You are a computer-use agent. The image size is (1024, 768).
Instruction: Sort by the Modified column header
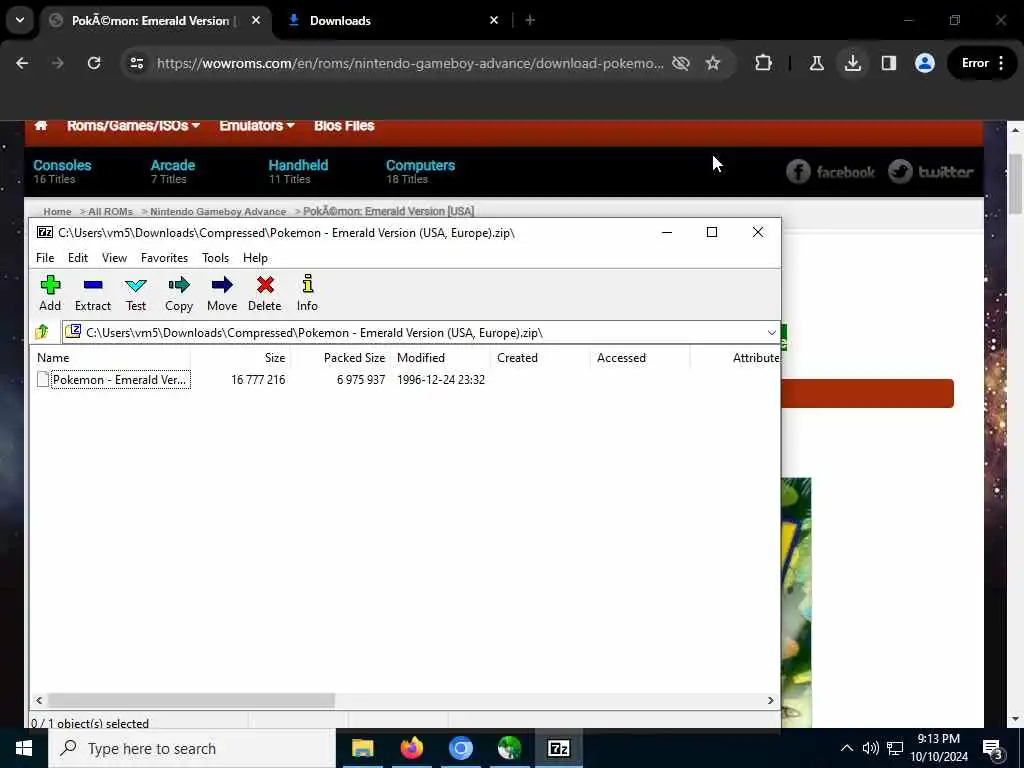(x=441, y=358)
